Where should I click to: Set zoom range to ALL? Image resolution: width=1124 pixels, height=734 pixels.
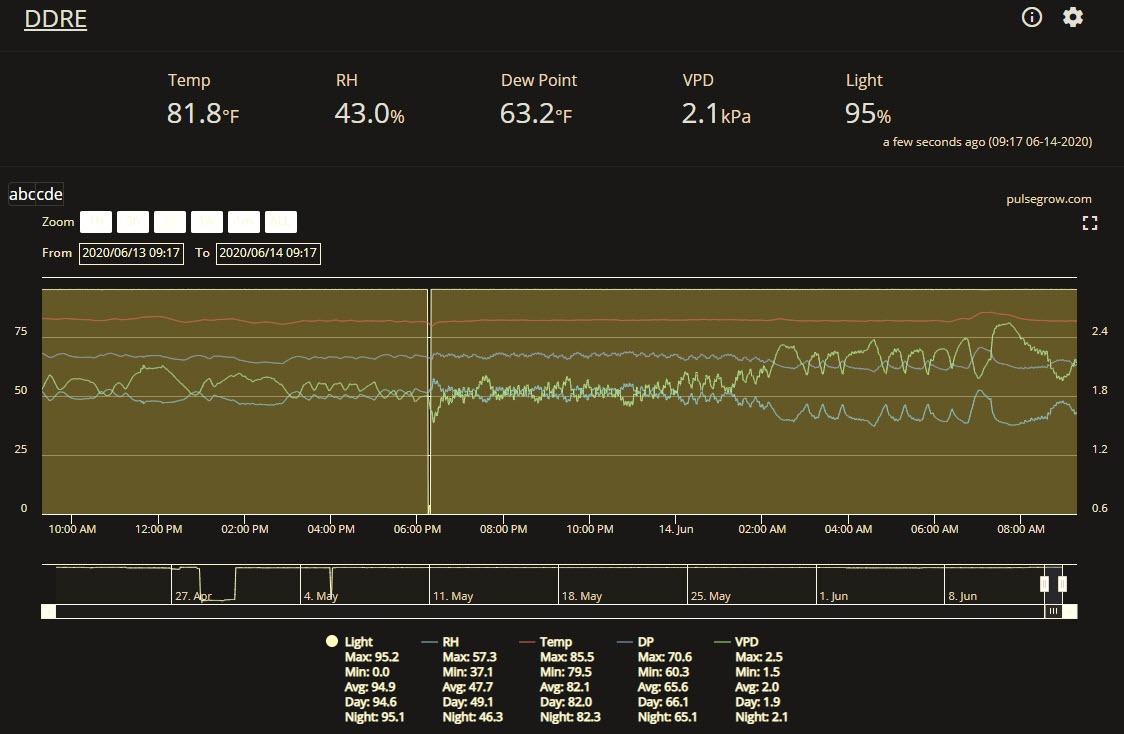click(x=280, y=221)
